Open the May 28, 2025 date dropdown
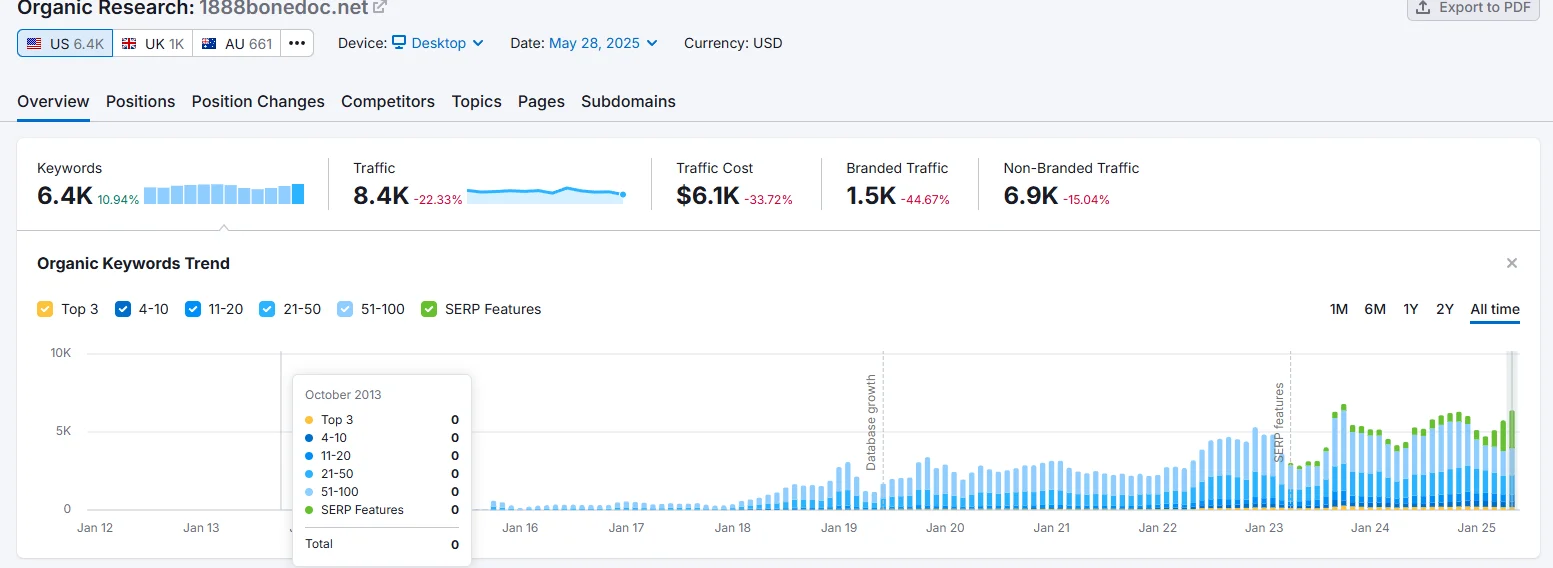The height and width of the screenshot is (568, 1553). coord(603,43)
